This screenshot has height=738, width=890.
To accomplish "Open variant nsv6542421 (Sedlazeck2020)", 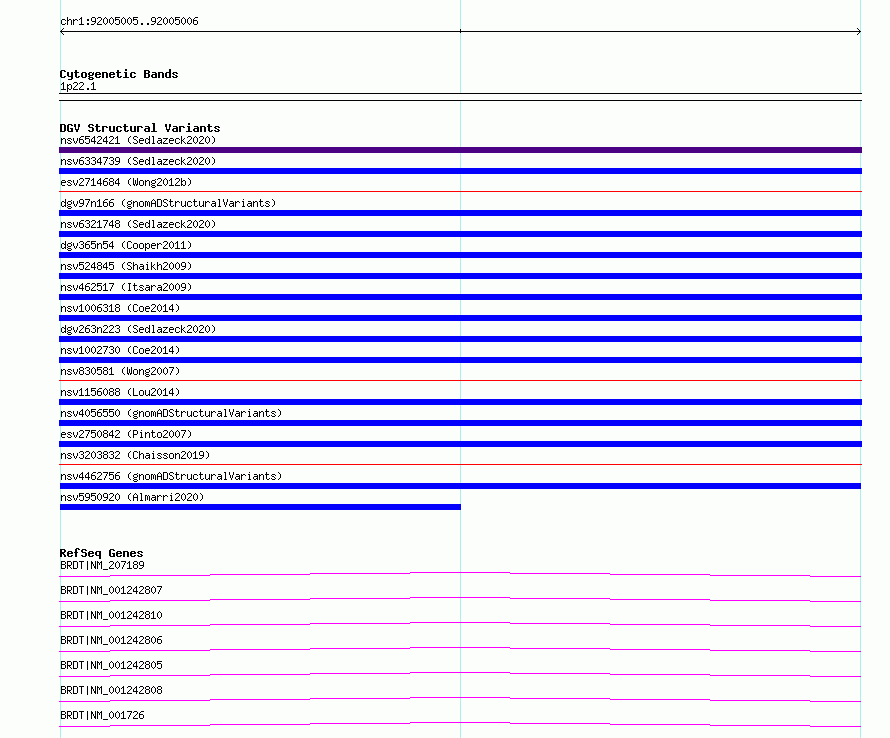I will tap(138, 140).
